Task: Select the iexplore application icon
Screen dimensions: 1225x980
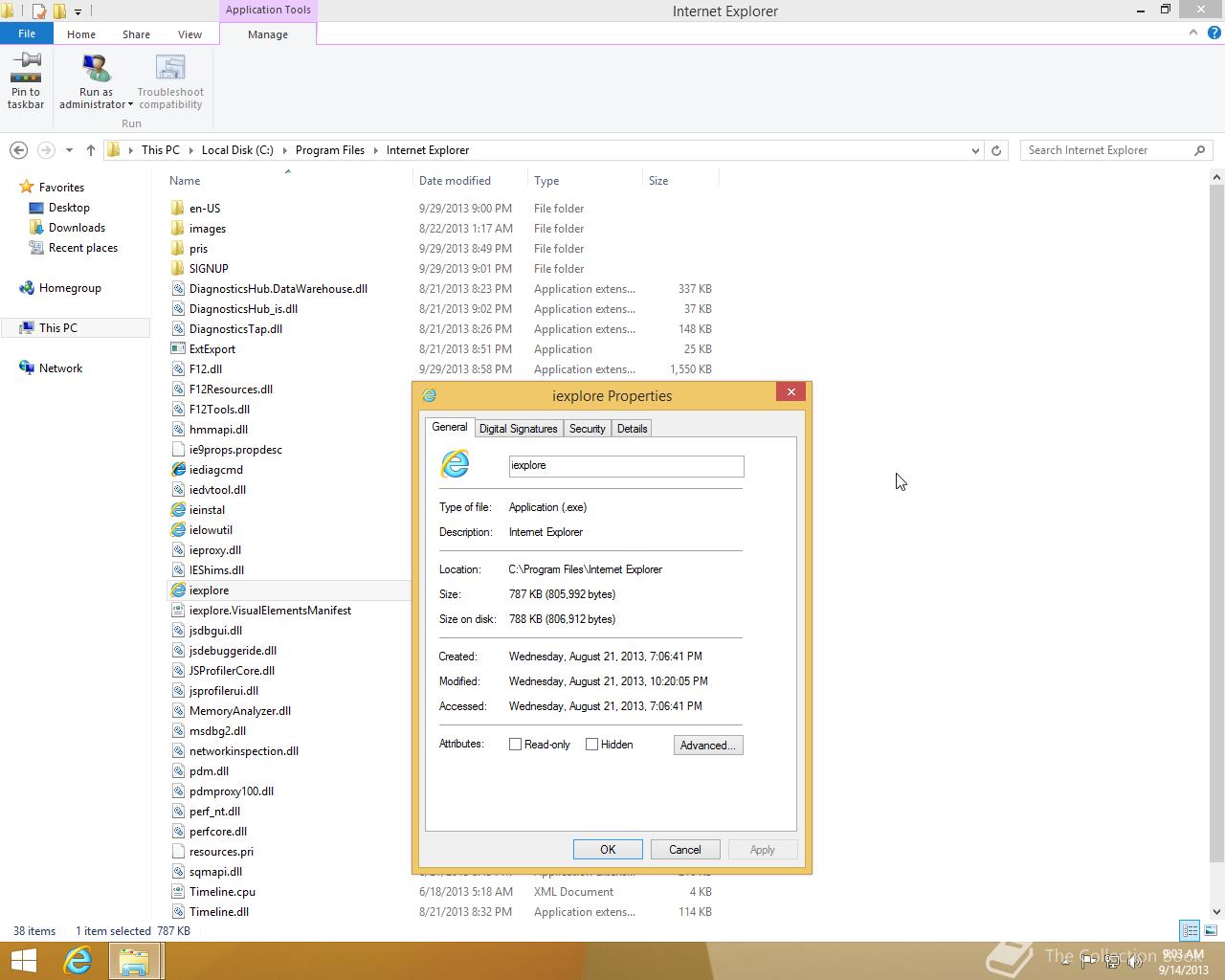Action: 178,590
